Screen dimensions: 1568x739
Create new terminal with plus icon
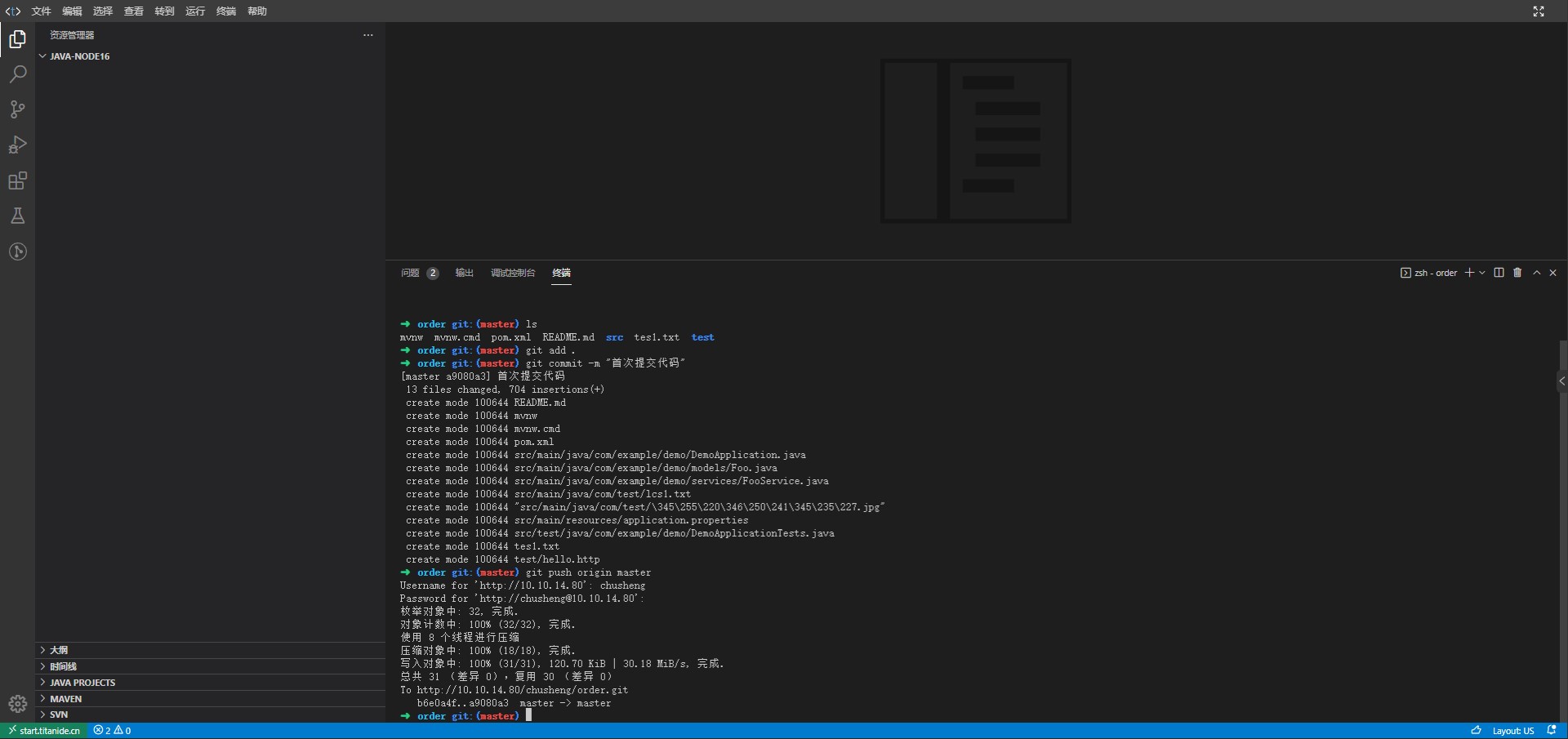(1469, 273)
